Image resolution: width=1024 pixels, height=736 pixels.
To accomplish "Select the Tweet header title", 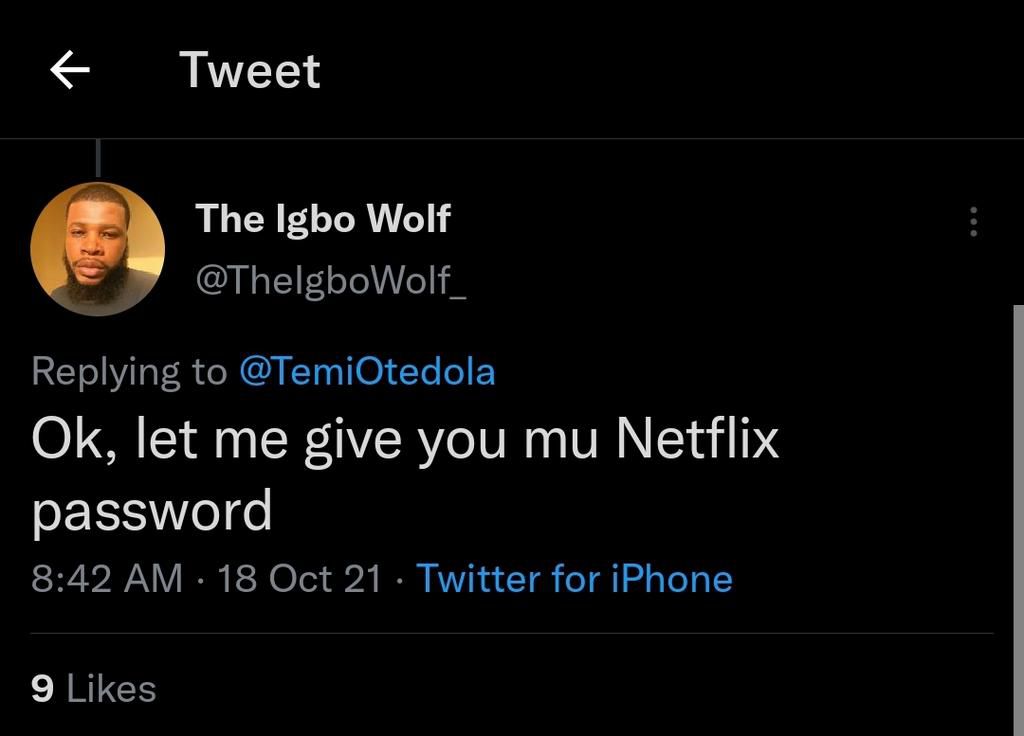I will tap(250, 70).
